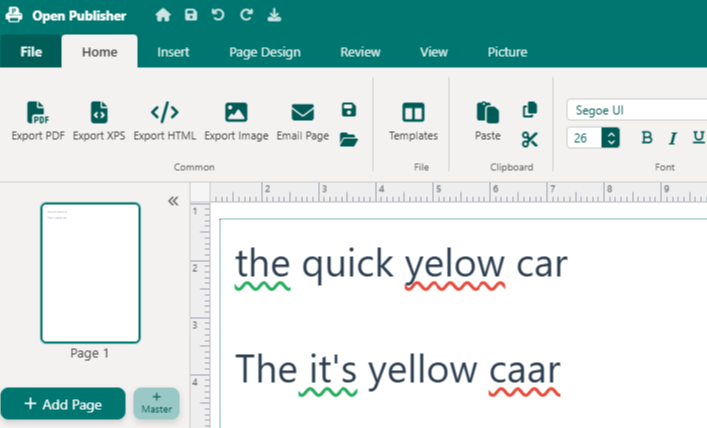Click the Export HTML icon

click(165, 112)
